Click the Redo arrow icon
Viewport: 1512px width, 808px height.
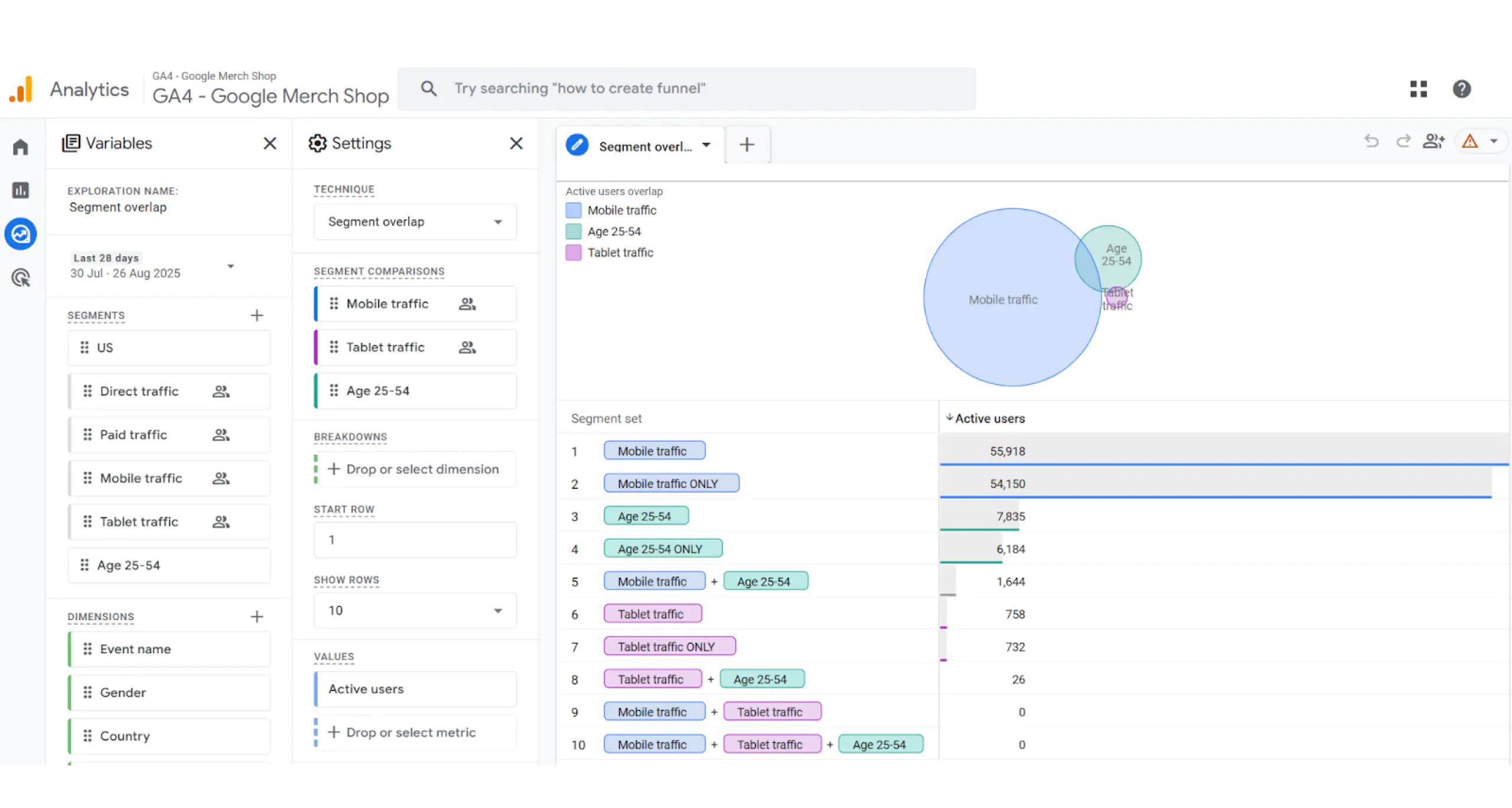click(x=1403, y=141)
